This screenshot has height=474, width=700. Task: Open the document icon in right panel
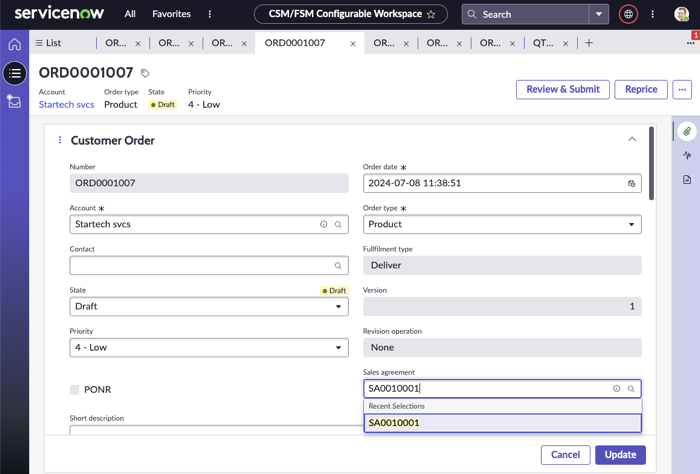(687, 179)
